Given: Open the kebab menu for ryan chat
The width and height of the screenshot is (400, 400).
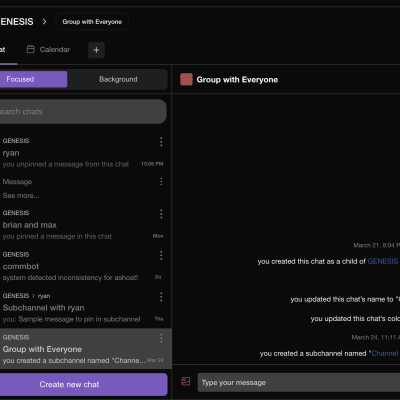Looking at the screenshot, I should tap(161, 142).
